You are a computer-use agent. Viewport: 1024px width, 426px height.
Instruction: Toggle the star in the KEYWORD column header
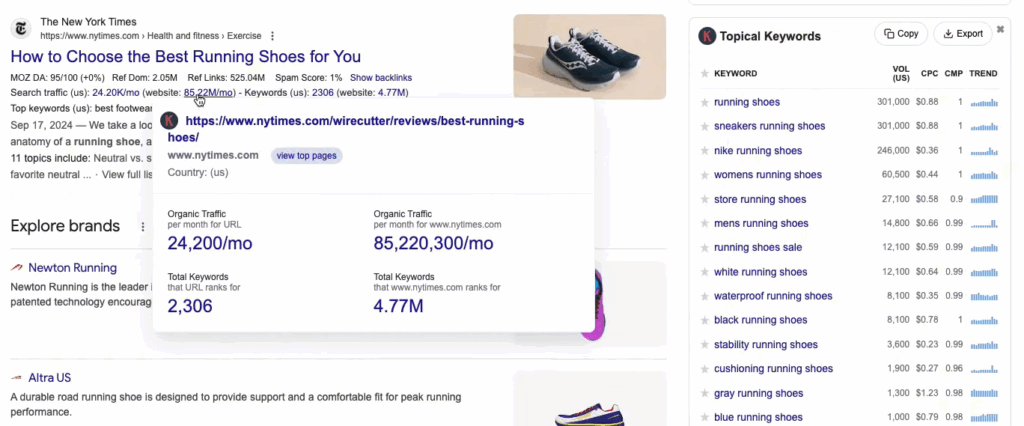tap(705, 74)
